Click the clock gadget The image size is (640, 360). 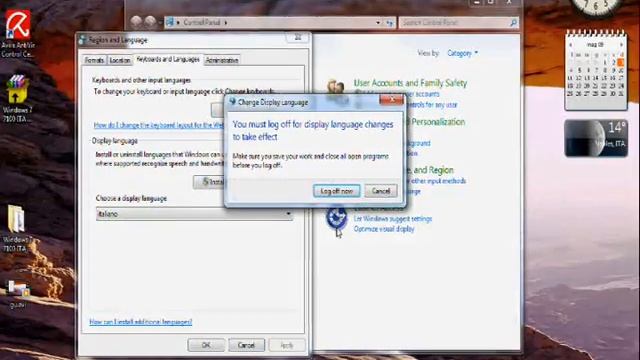click(596, 7)
